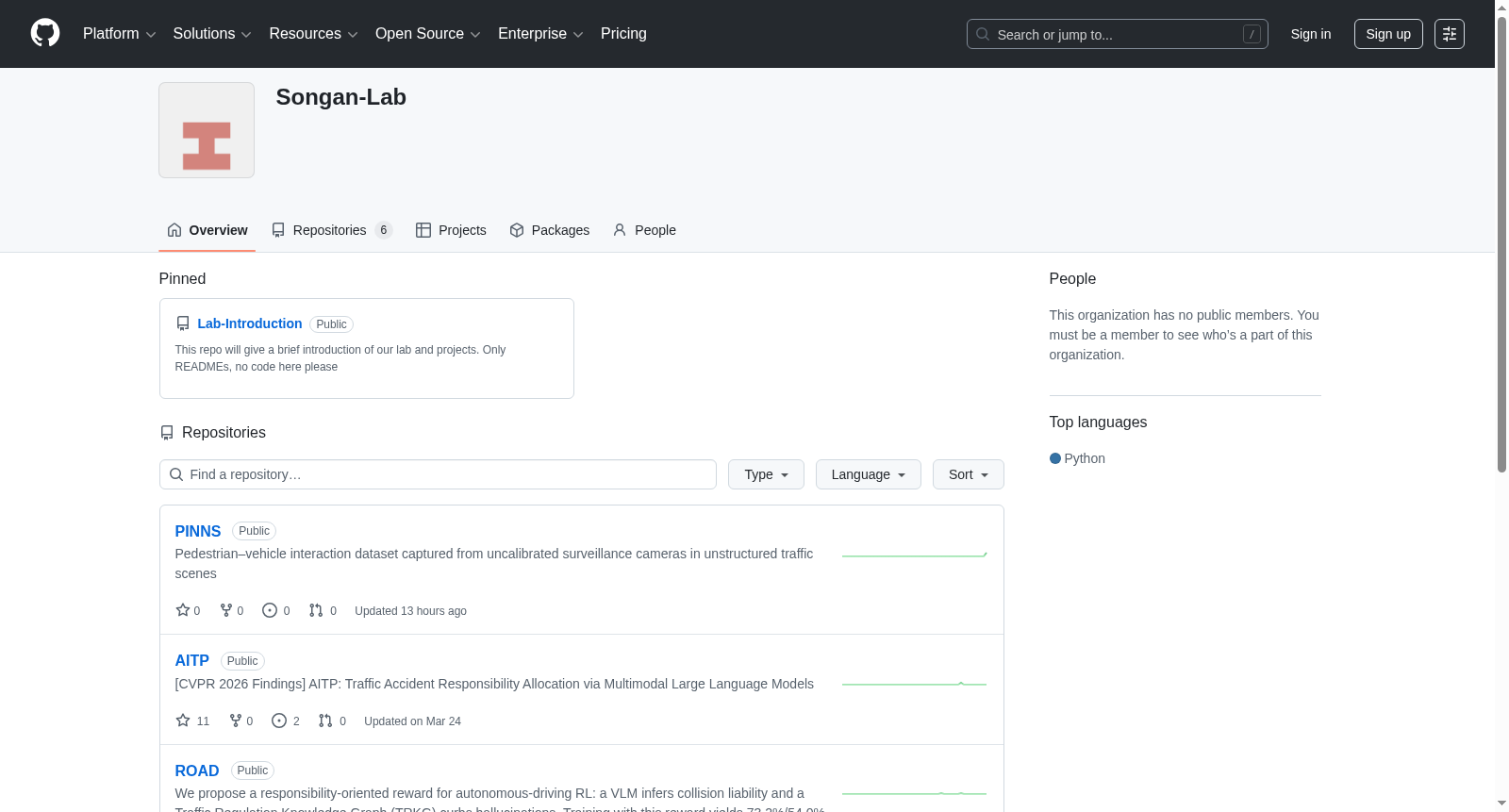
Task: Click the Python language color dot
Action: pyautogui.click(x=1055, y=458)
